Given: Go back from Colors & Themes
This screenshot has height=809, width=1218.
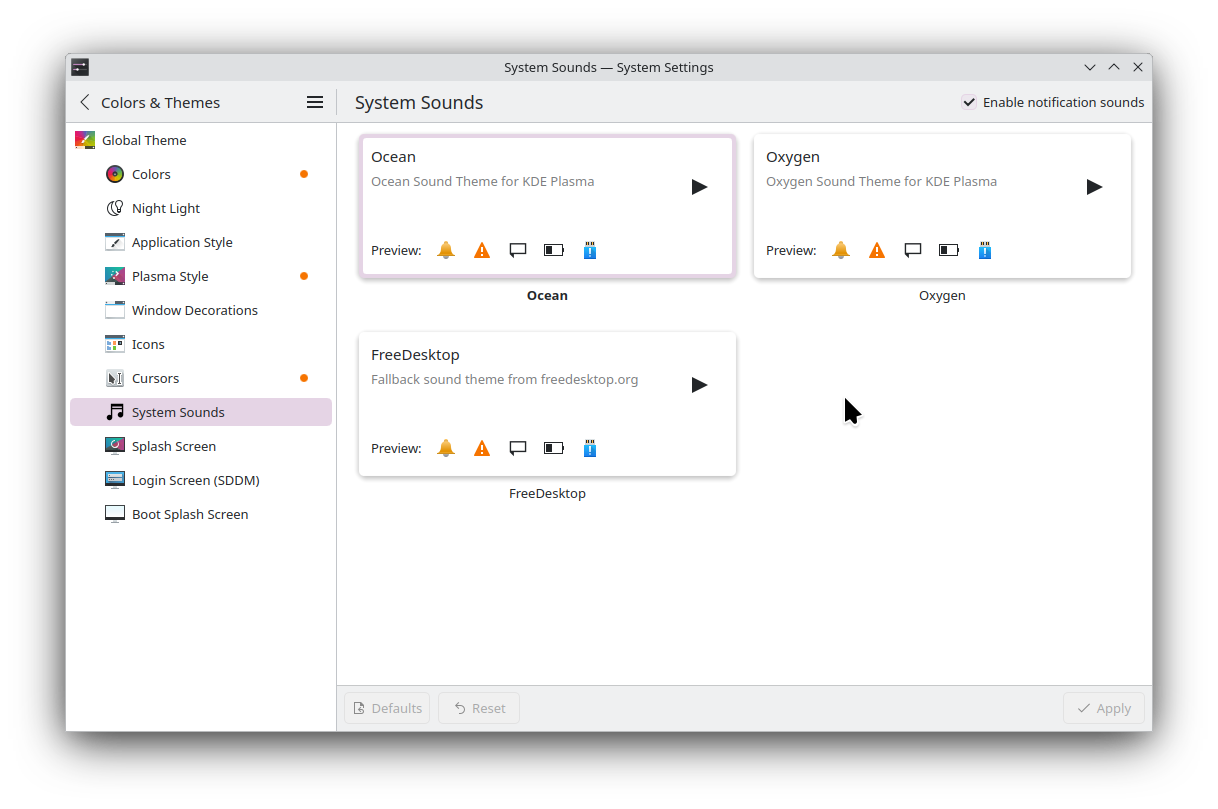Looking at the screenshot, I should (85, 102).
